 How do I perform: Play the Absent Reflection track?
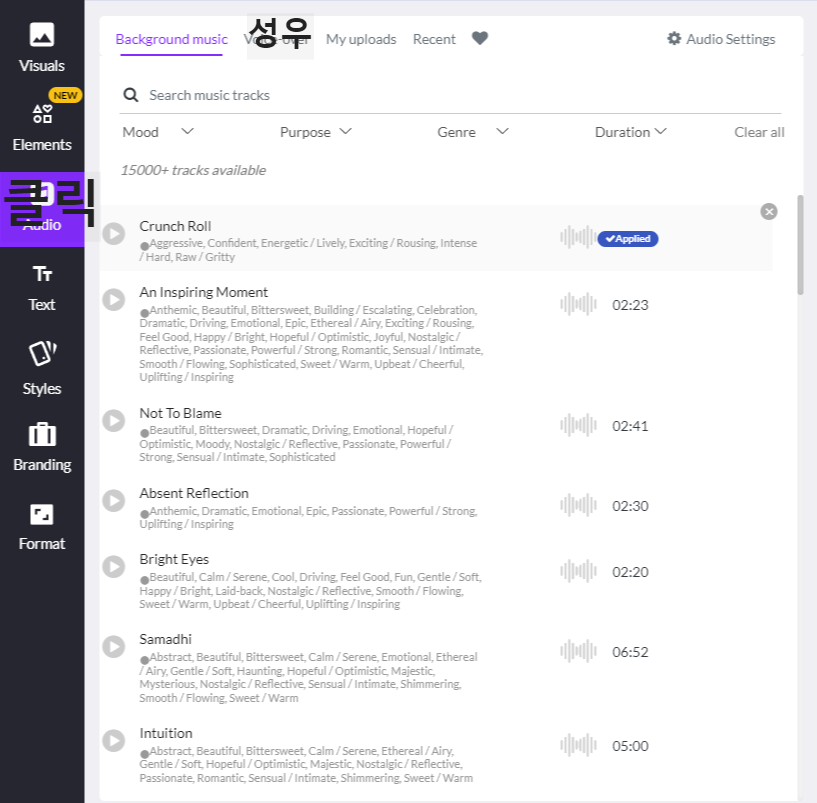click(x=114, y=500)
